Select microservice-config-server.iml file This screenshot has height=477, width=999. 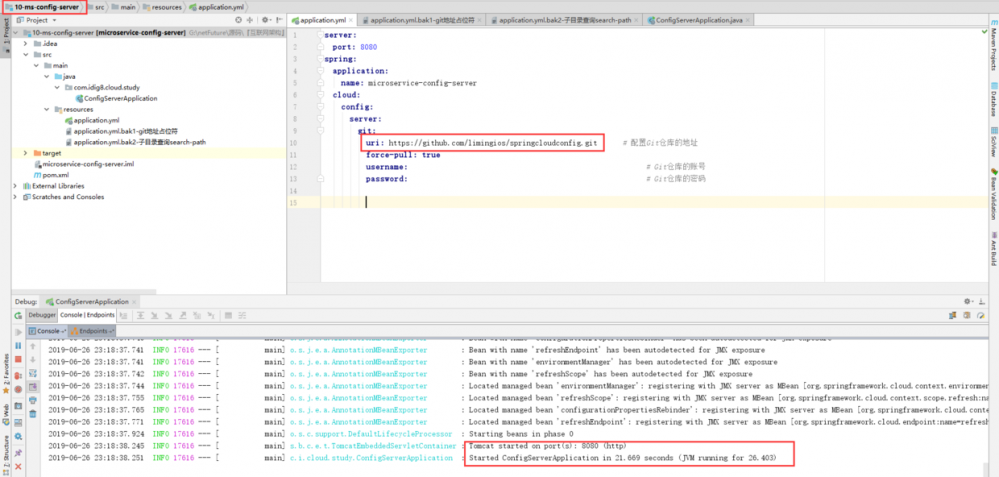pos(83,164)
